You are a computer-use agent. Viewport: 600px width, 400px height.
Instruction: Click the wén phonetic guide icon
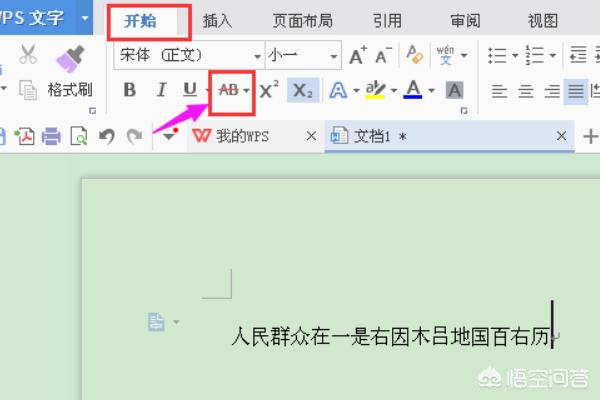tap(445, 55)
